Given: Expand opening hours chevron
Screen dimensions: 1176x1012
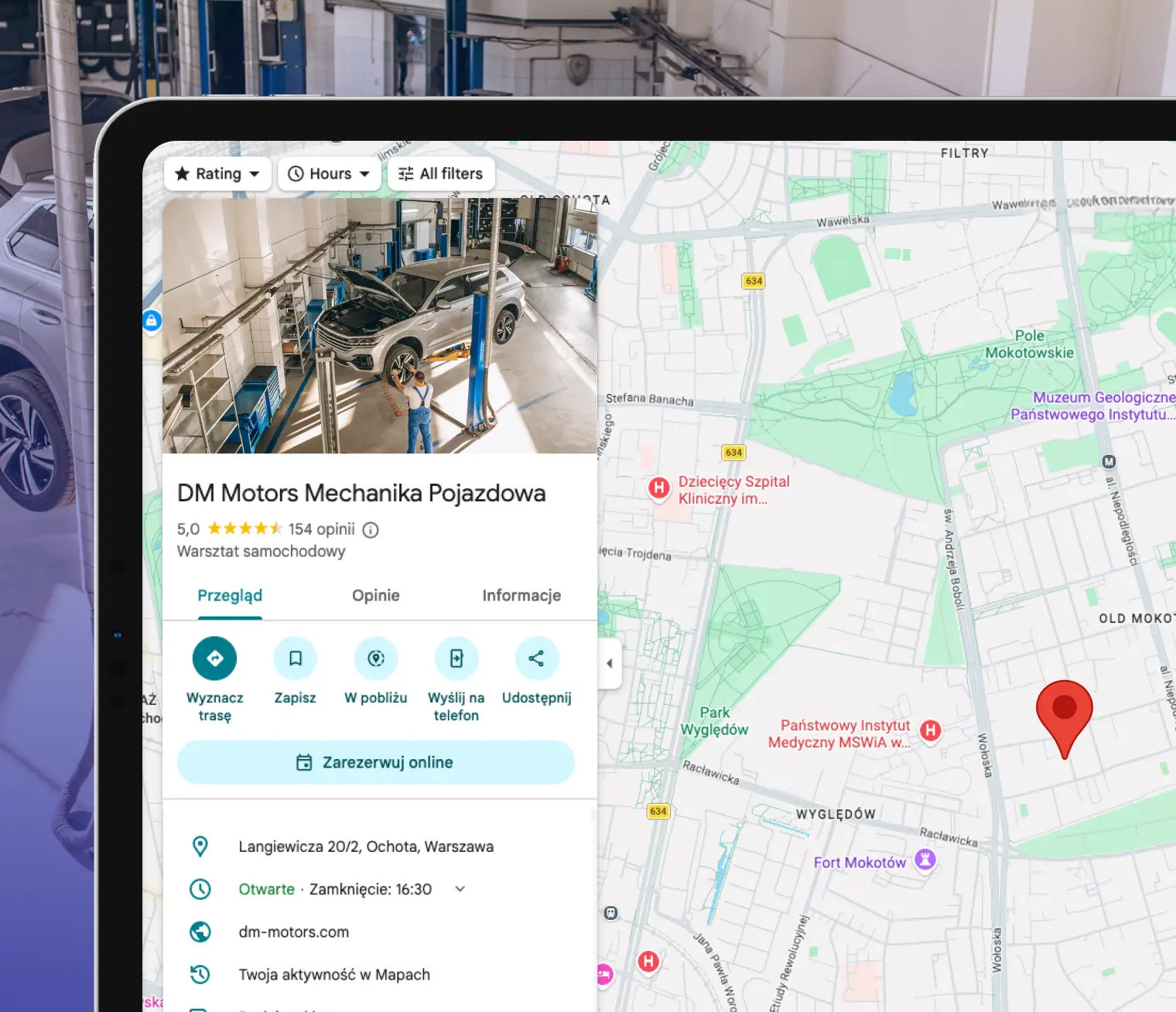Looking at the screenshot, I should coord(460,889).
